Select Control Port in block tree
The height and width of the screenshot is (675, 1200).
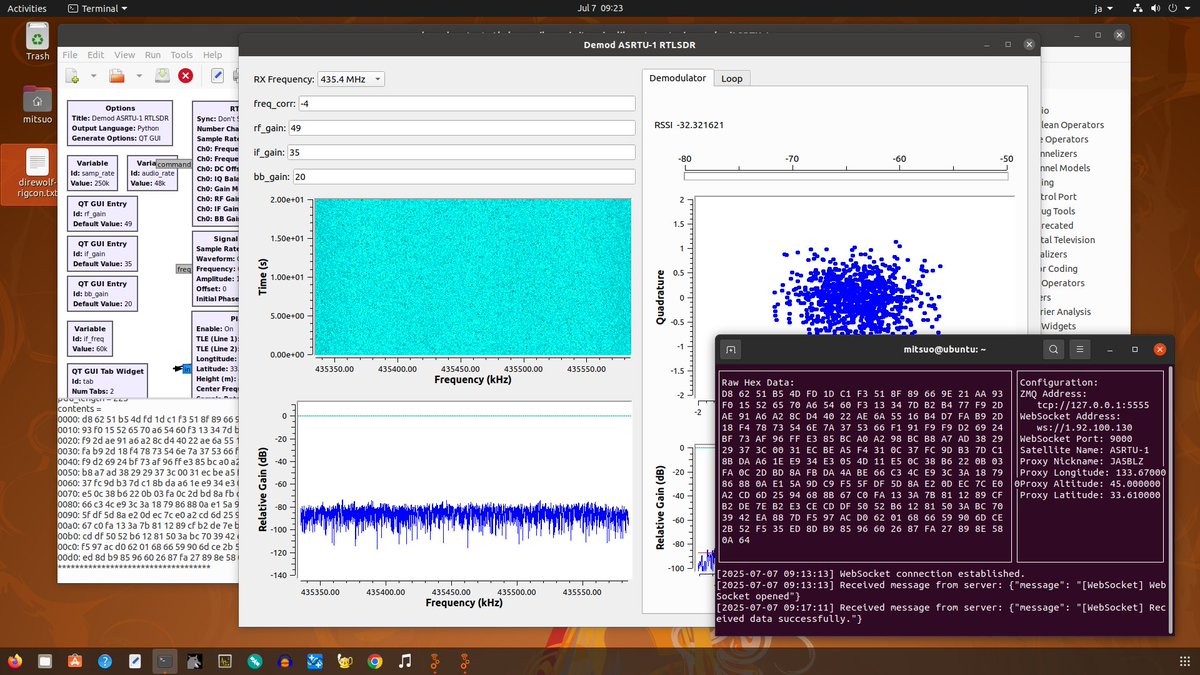(x=1058, y=197)
